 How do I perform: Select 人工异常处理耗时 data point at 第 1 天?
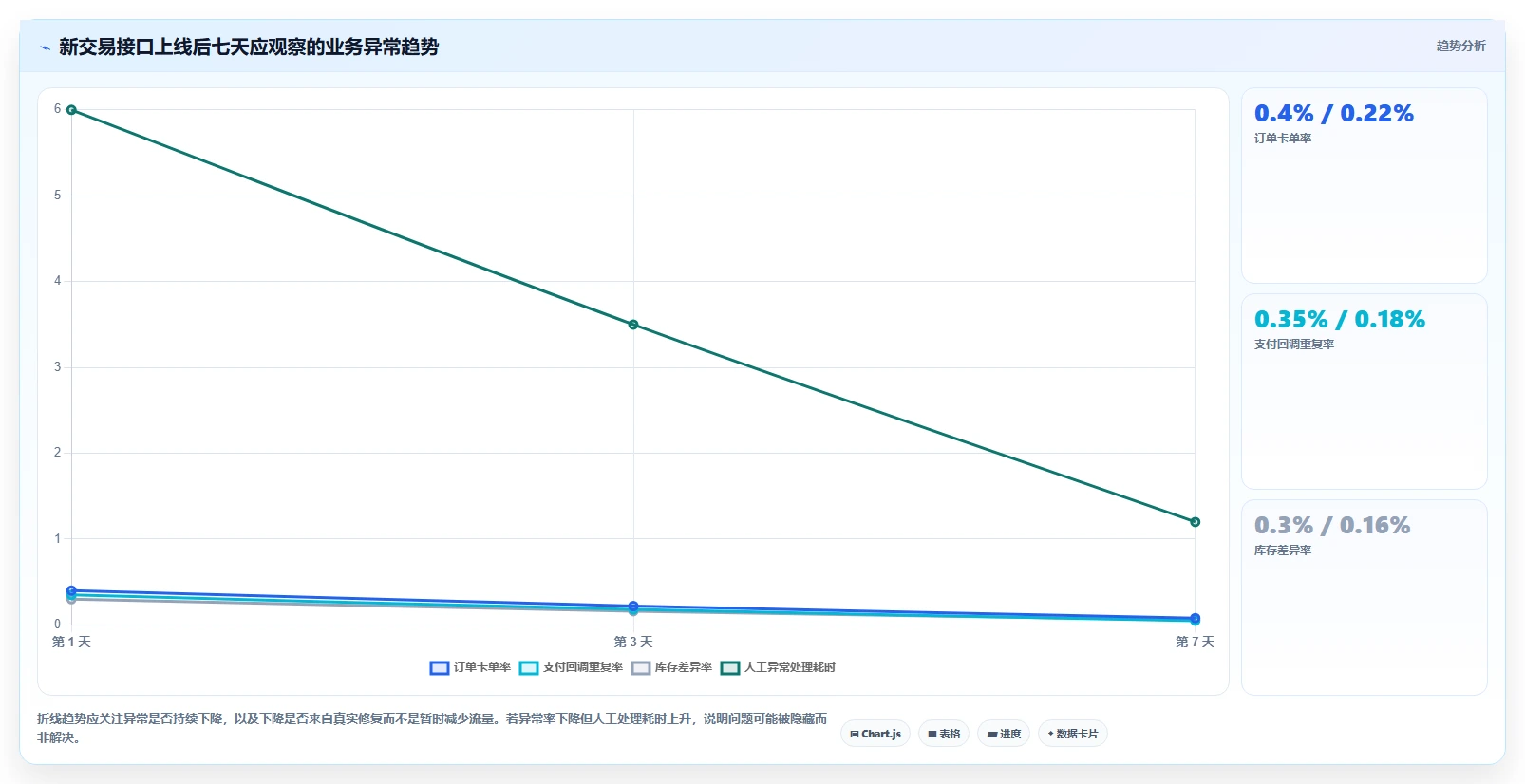point(71,110)
